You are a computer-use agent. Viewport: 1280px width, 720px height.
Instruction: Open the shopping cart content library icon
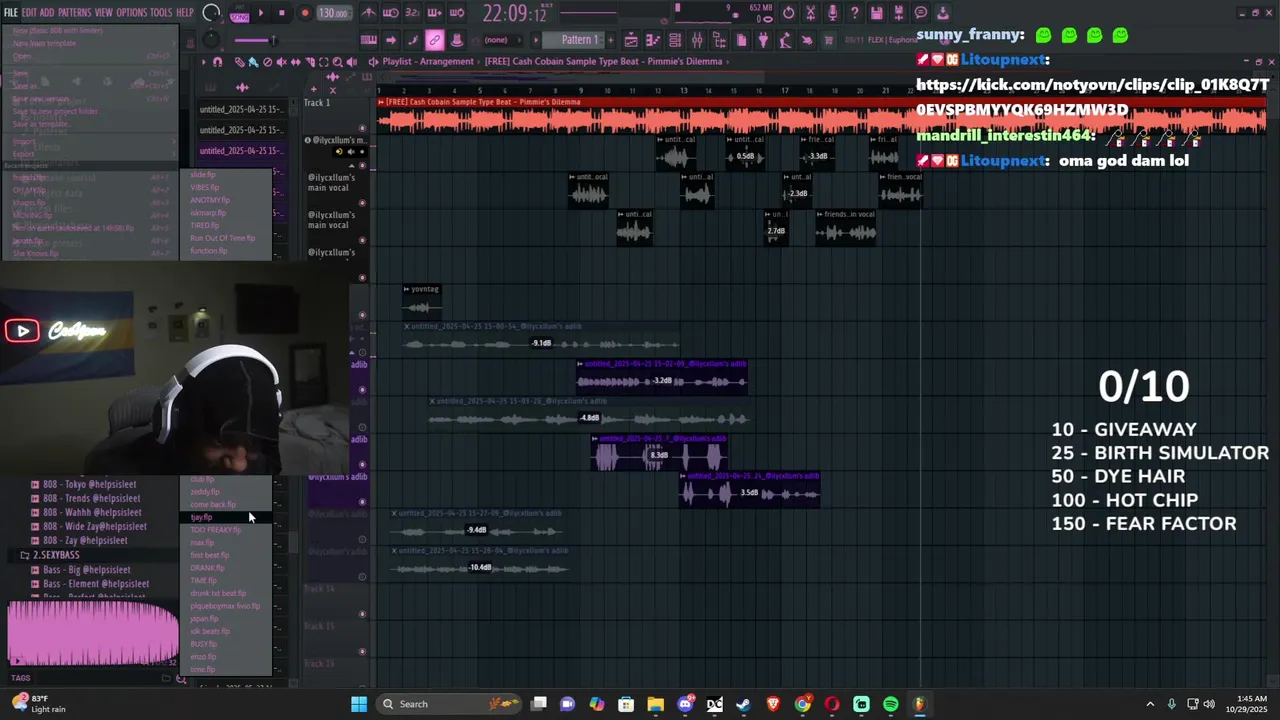(x=828, y=40)
